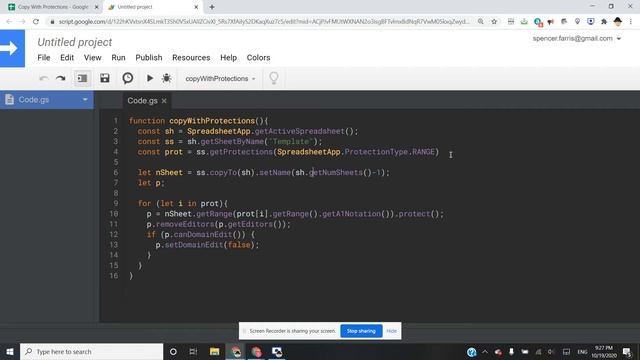Close the Copy With Protections browser tab
Screen dimensions: 640x360
point(97,7)
